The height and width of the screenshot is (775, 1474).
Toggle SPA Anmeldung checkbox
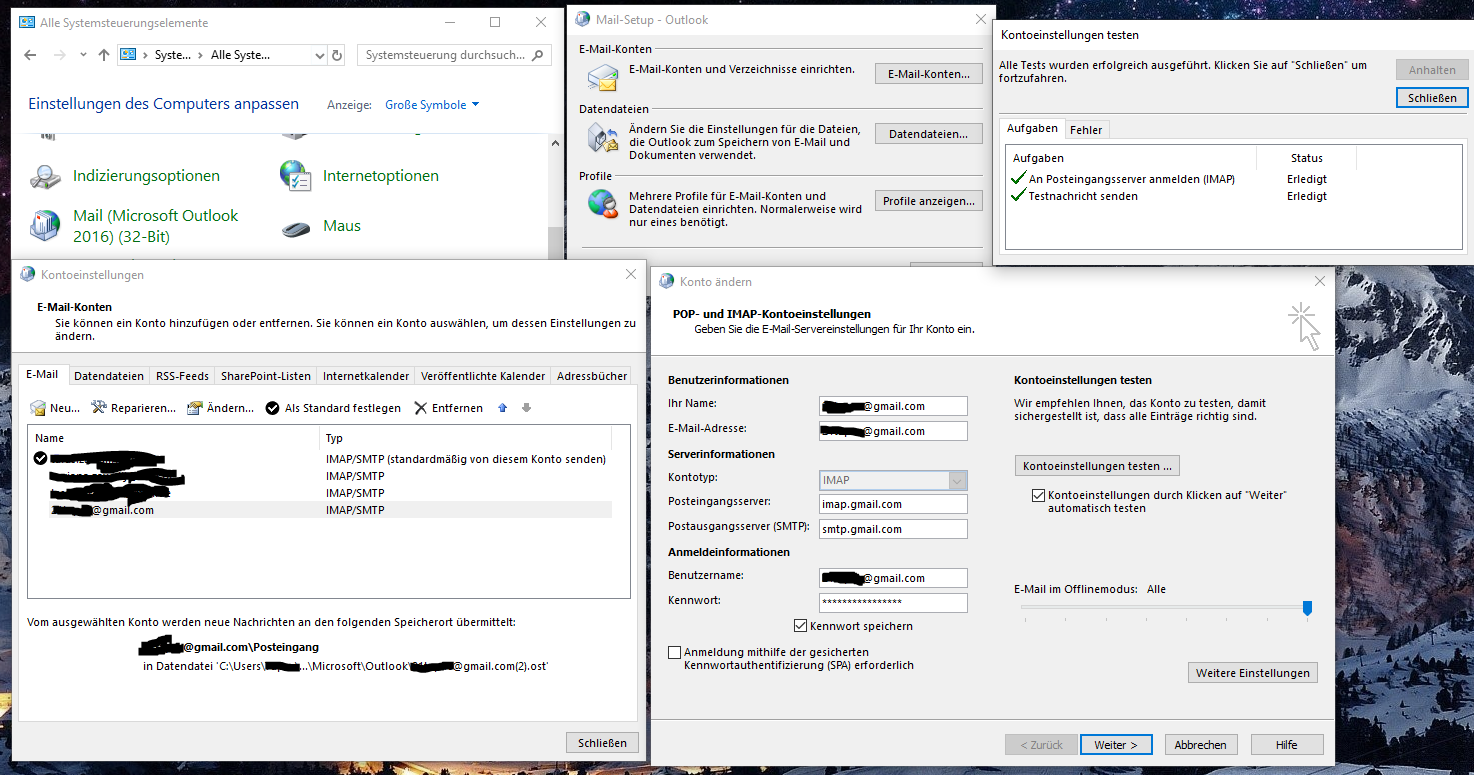point(674,652)
